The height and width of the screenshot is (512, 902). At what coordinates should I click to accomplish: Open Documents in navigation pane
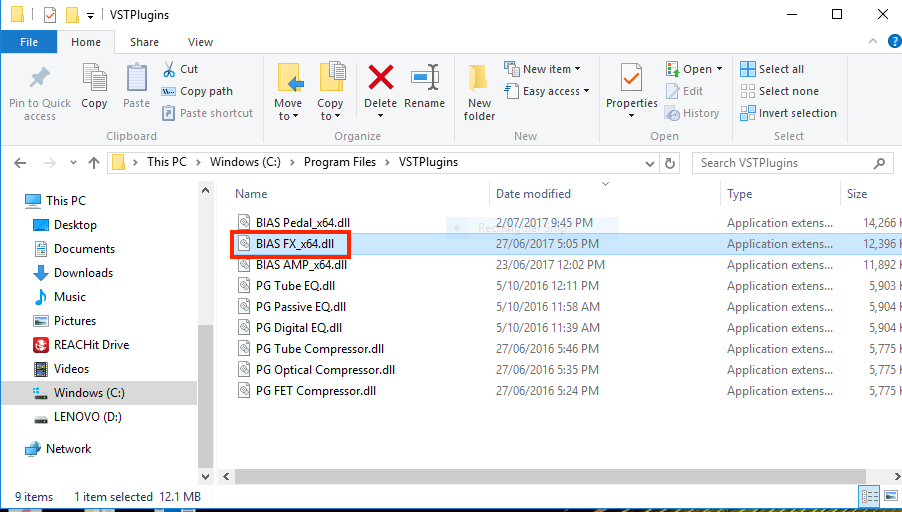click(x=74, y=249)
